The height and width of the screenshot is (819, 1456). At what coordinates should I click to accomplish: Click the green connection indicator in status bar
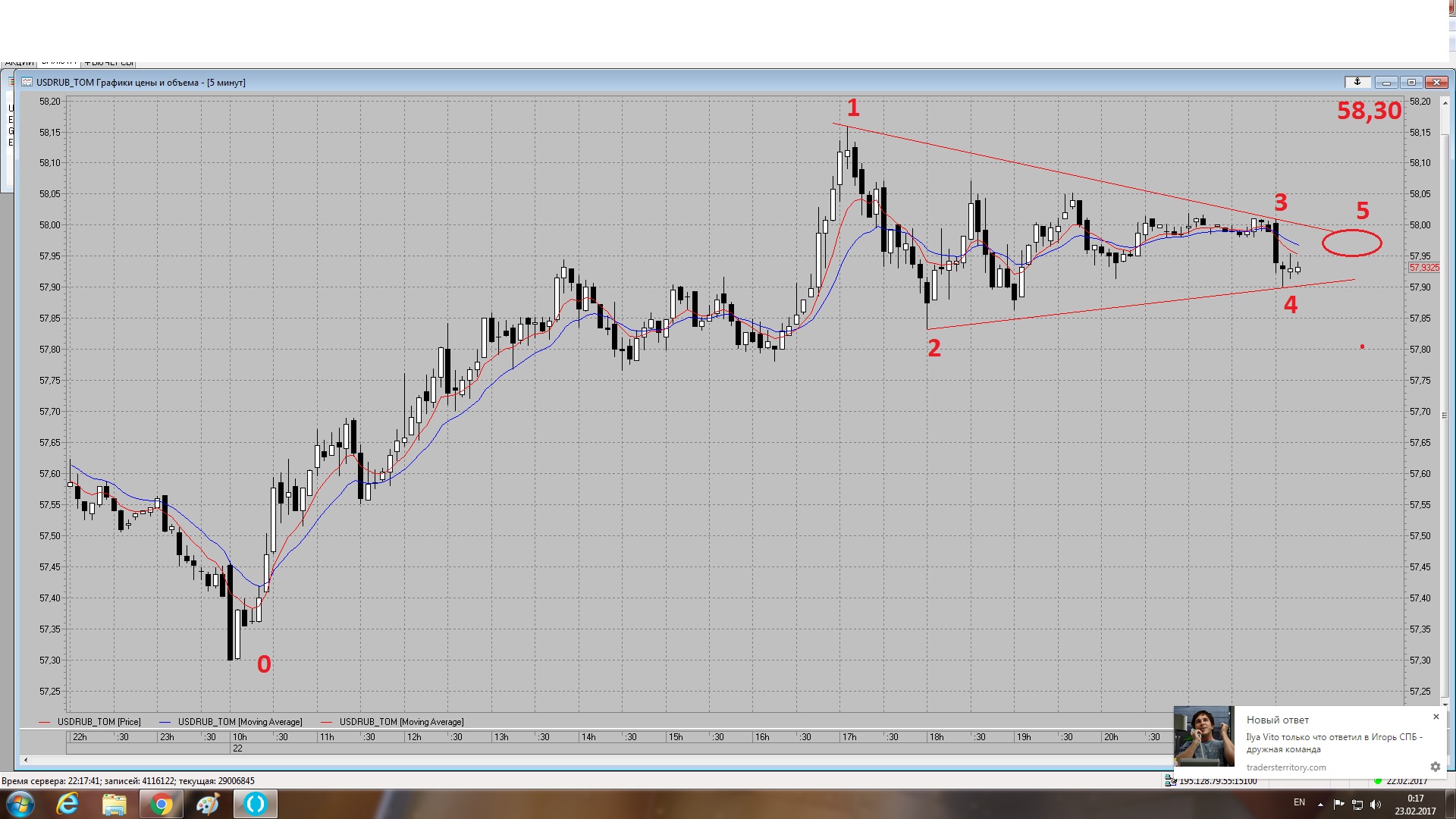[1378, 781]
